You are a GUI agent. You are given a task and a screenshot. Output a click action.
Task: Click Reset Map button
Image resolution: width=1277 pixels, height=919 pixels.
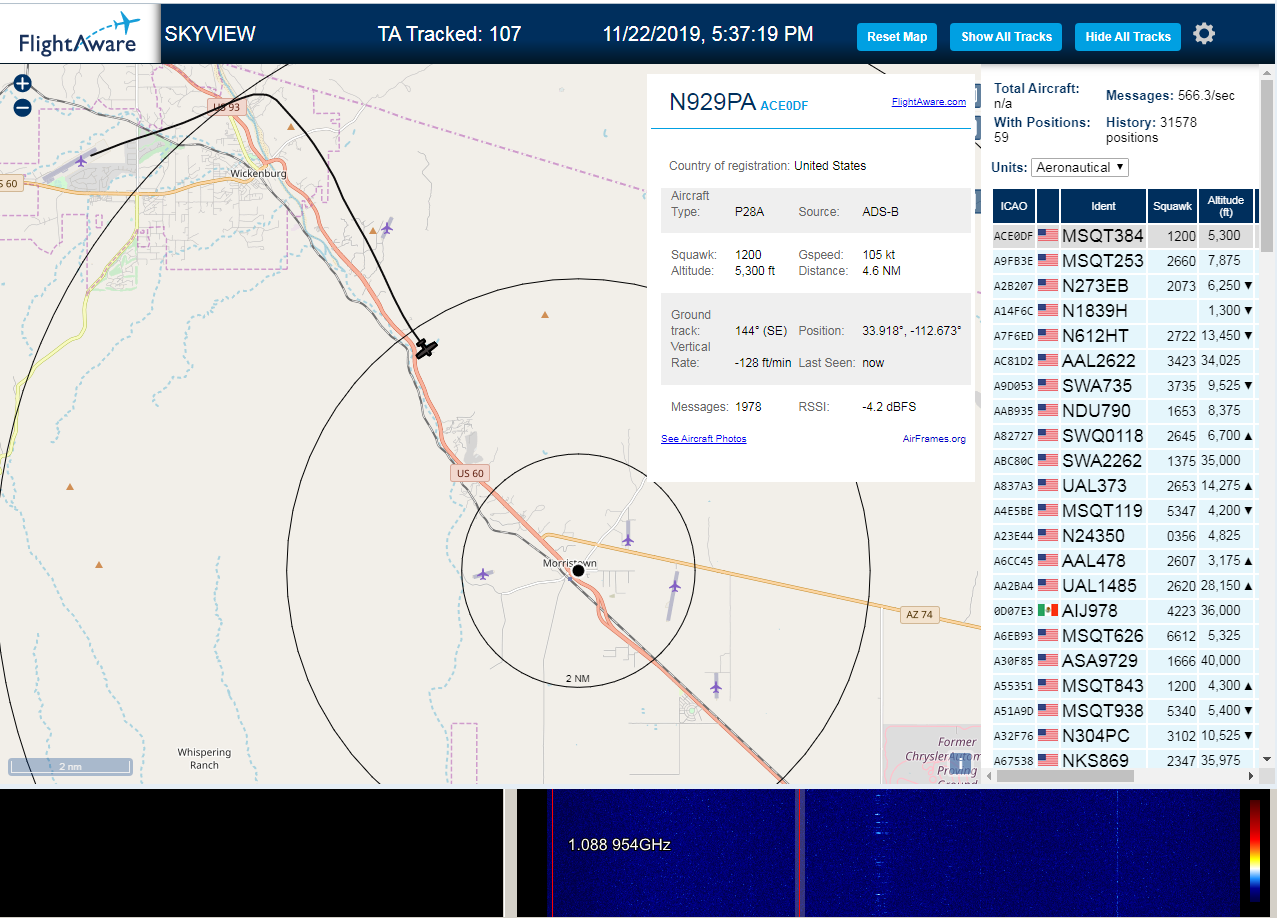(x=897, y=37)
